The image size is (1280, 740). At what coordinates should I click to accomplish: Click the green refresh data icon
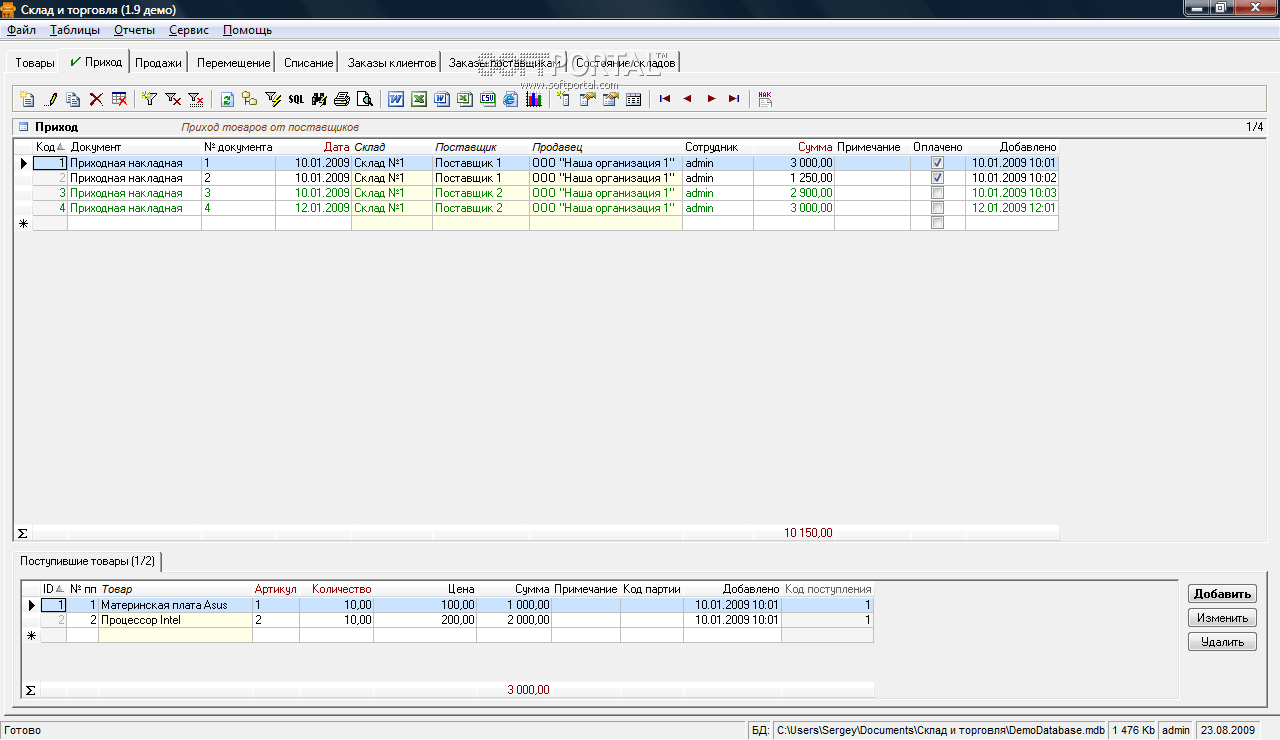coord(227,99)
